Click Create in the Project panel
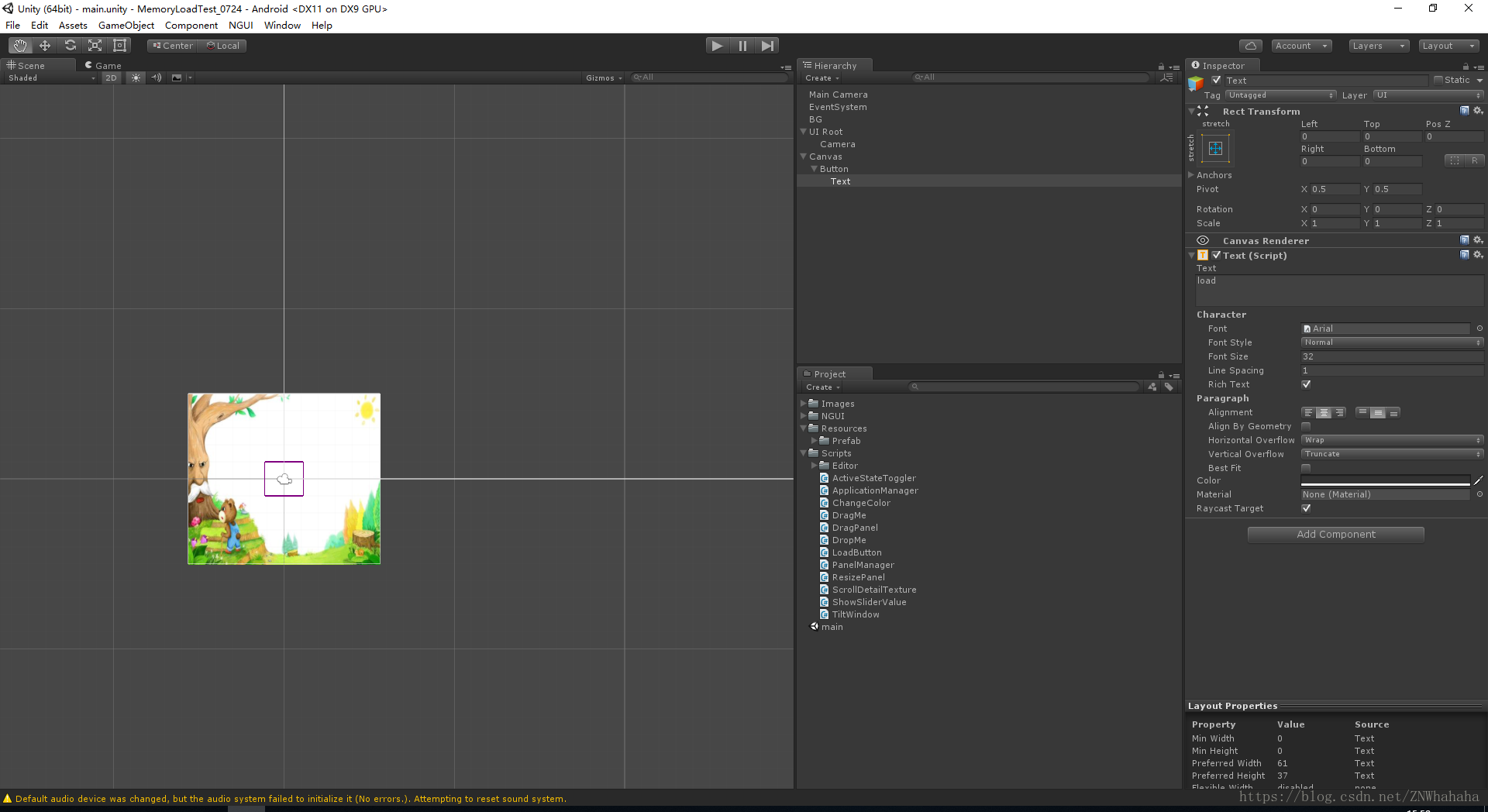 point(822,387)
